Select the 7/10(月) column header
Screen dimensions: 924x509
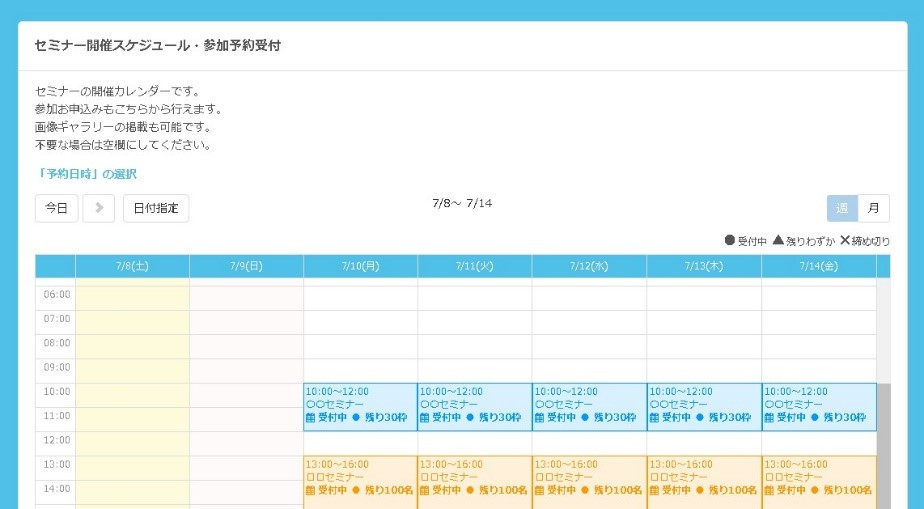pyautogui.click(x=360, y=266)
